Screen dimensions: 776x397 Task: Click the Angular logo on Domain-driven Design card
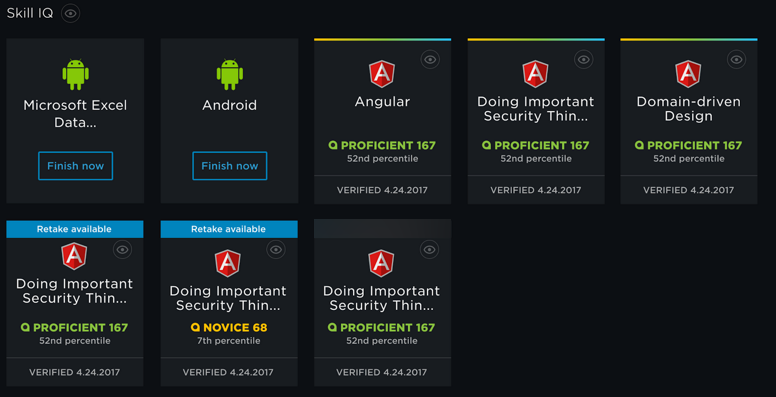coord(688,74)
